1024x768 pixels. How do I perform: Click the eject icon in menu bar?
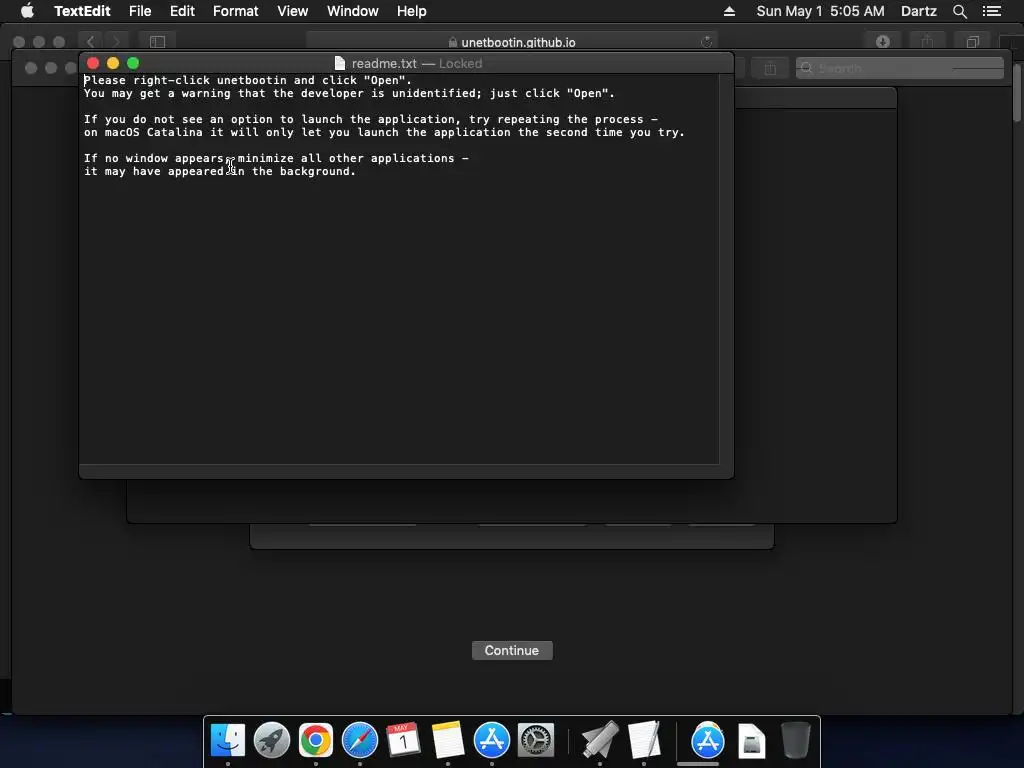click(x=729, y=11)
